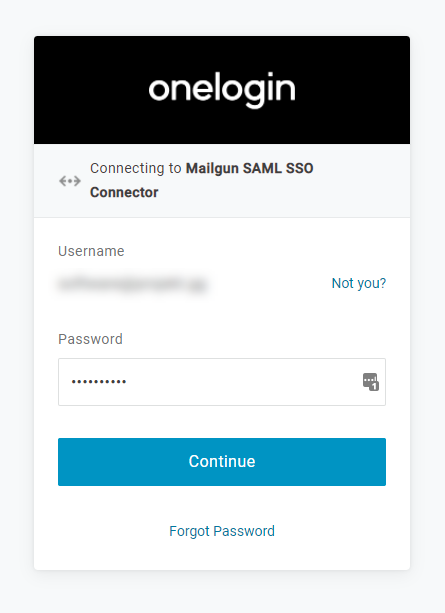The height and width of the screenshot is (613, 445).
Task: Select the blurred username value
Action: pos(132,284)
